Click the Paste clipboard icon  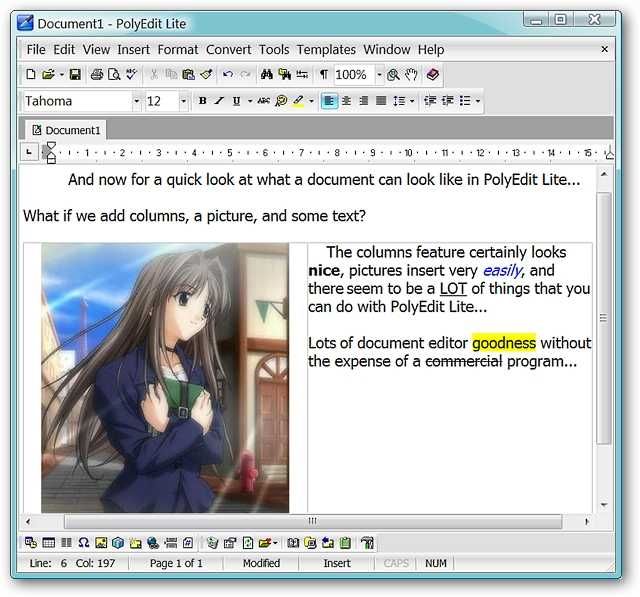tap(188, 75)
